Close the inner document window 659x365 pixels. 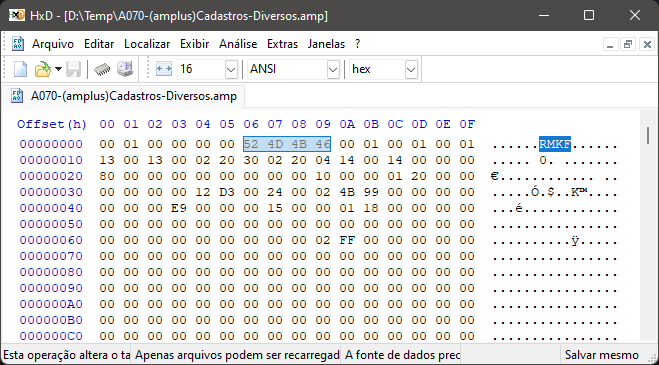click(x=647, y=44)
